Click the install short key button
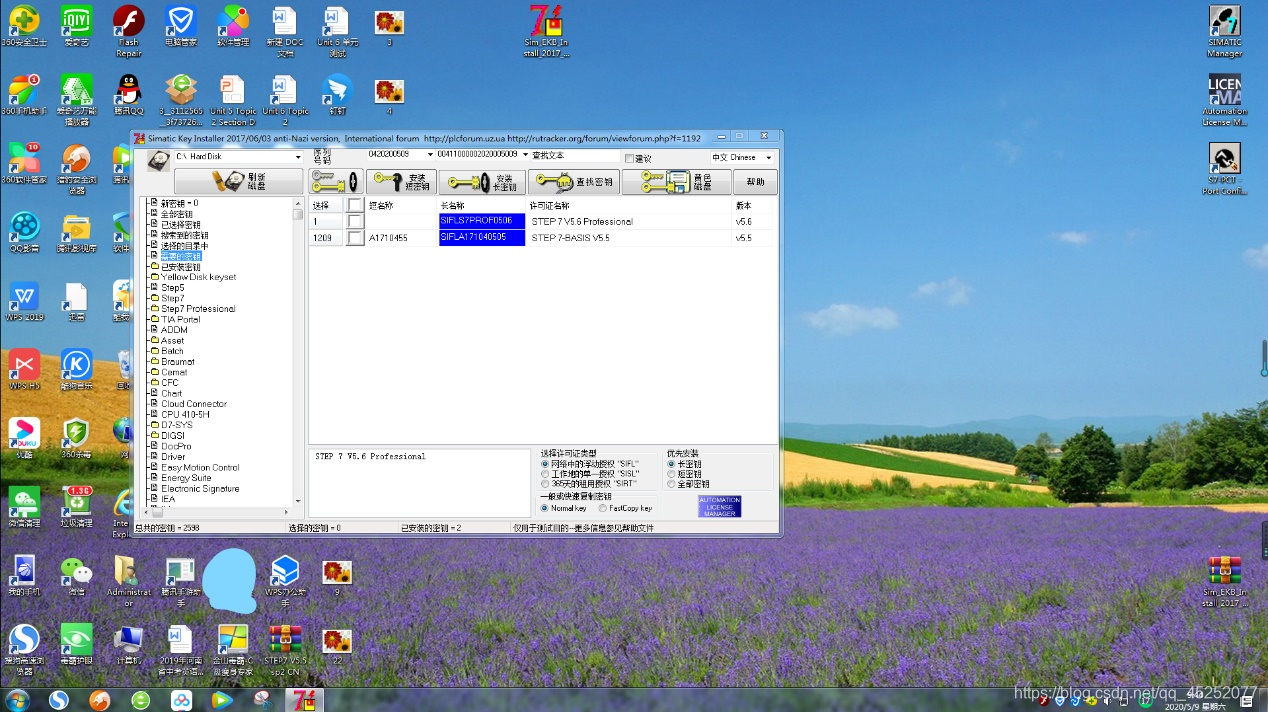Screen dimensions: 1268x712 coord(401,182)
